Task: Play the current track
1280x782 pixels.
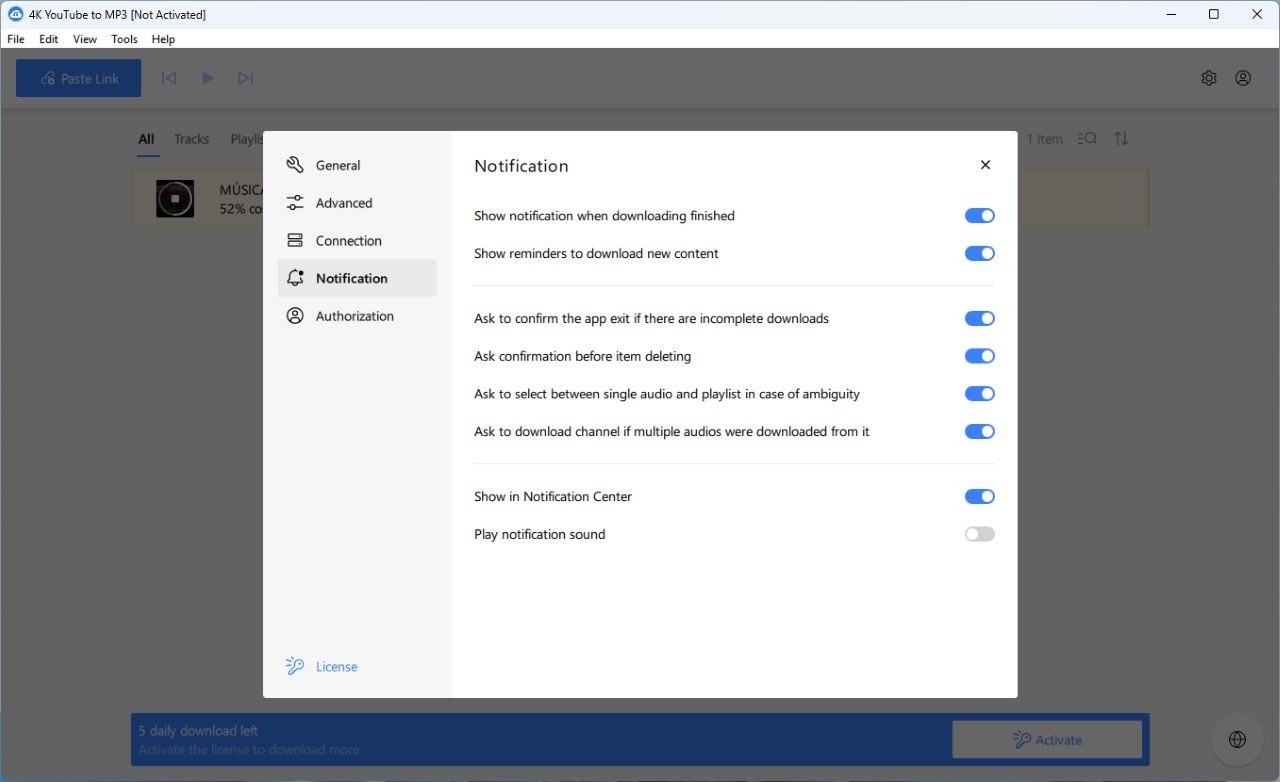Action: click(x=207, y=78)
